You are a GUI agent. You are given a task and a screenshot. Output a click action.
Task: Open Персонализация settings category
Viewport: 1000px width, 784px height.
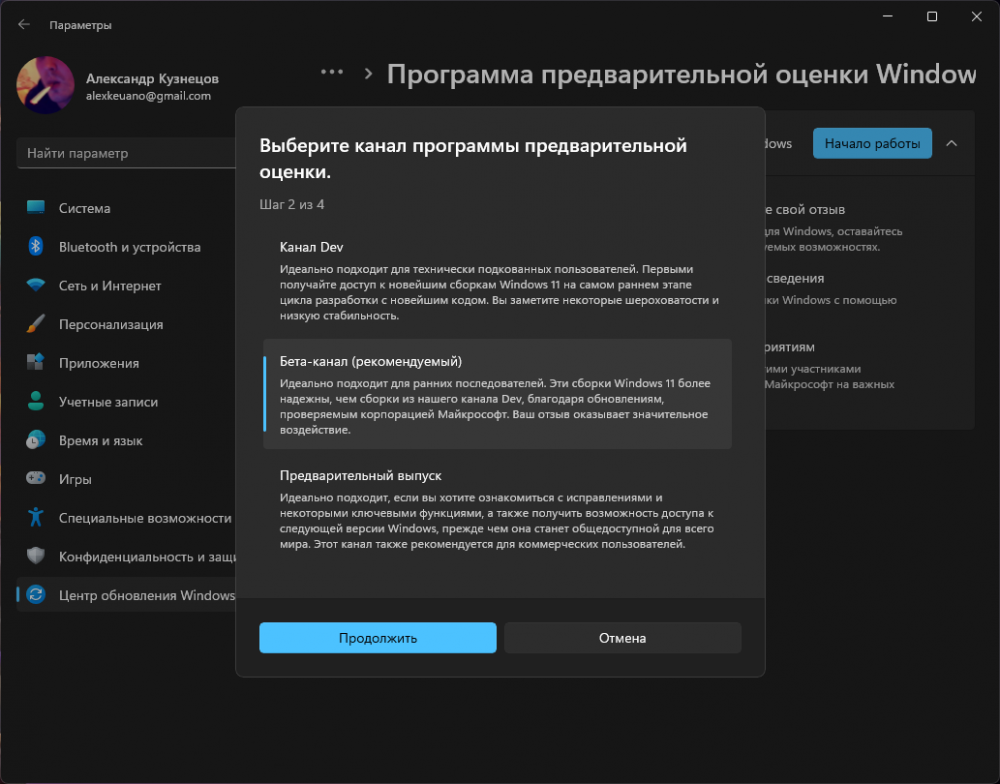click(126, 324)
